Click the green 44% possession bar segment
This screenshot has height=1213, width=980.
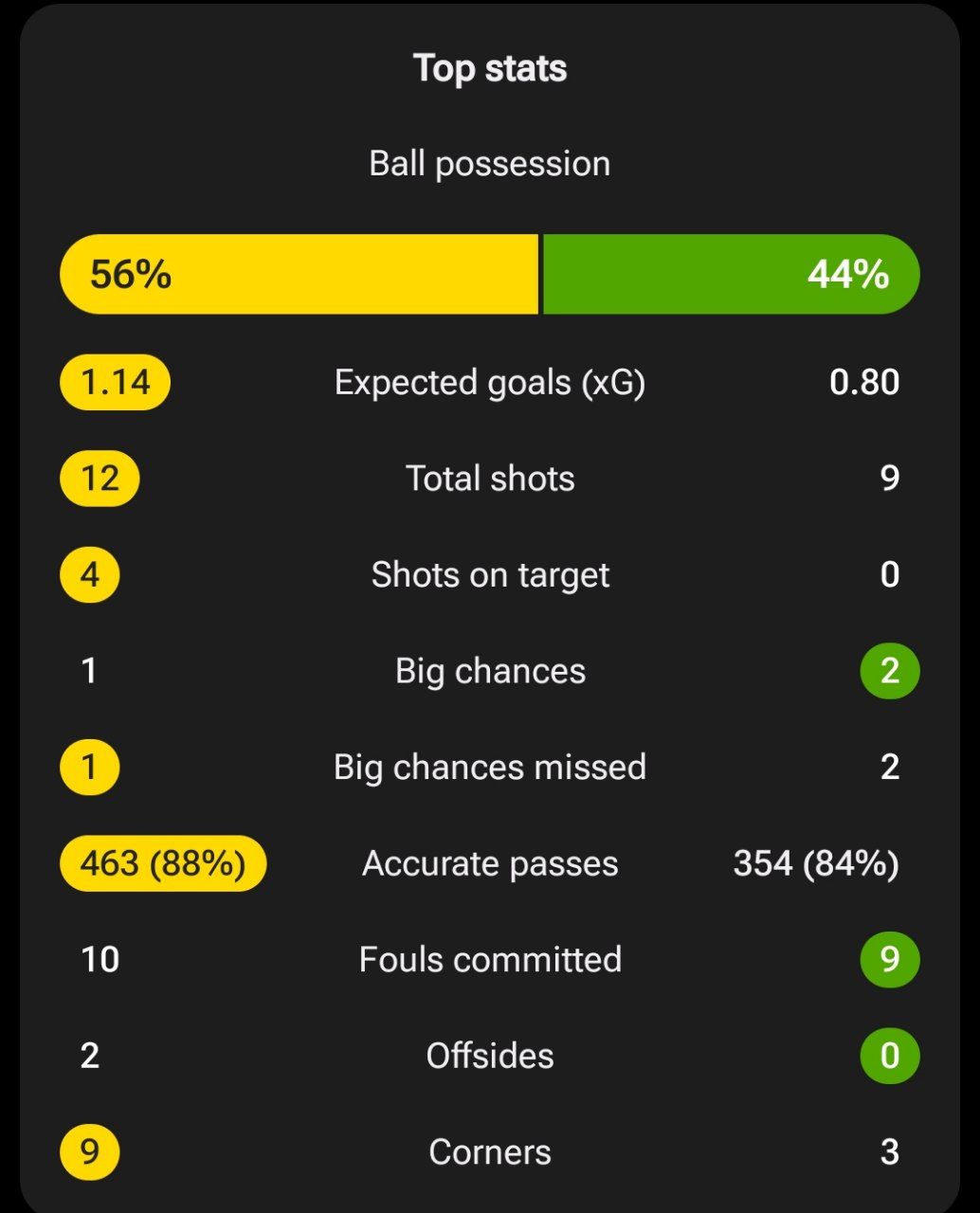pyautogui.click(x=730, y=274)
